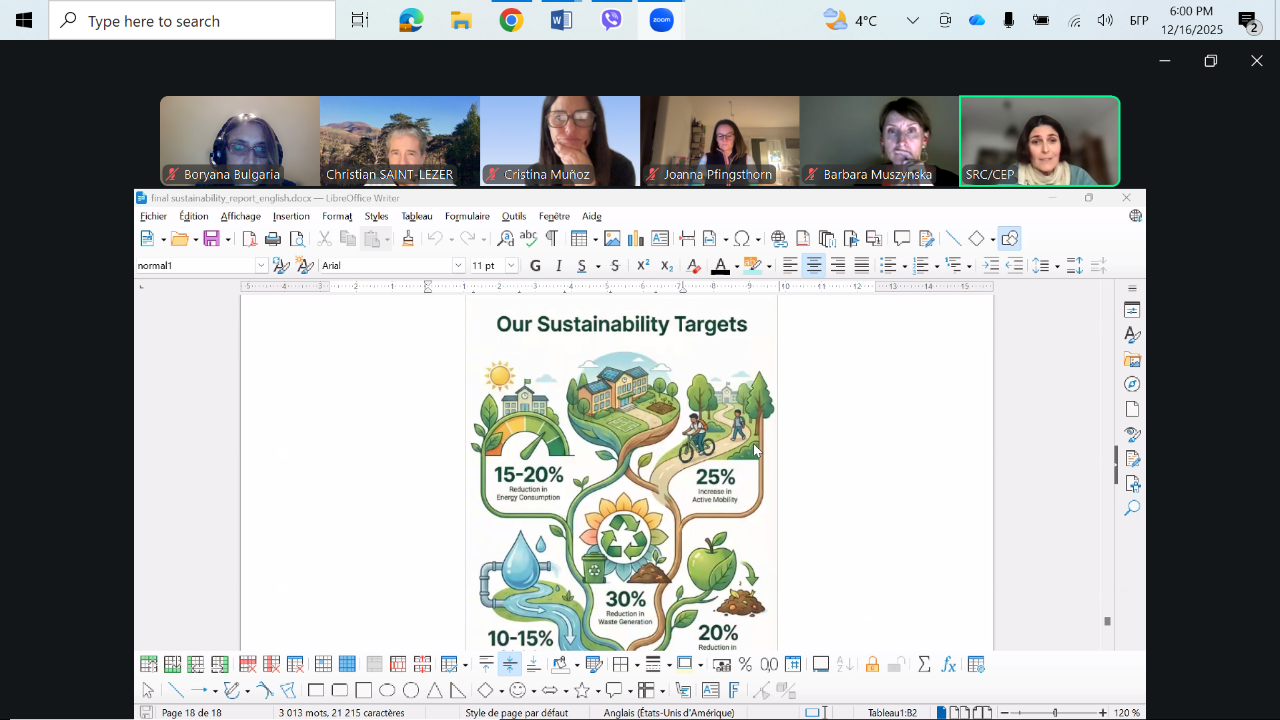Adjust the zoom slider in status bar
The image size is (1280, 720).
point(1055,713)
